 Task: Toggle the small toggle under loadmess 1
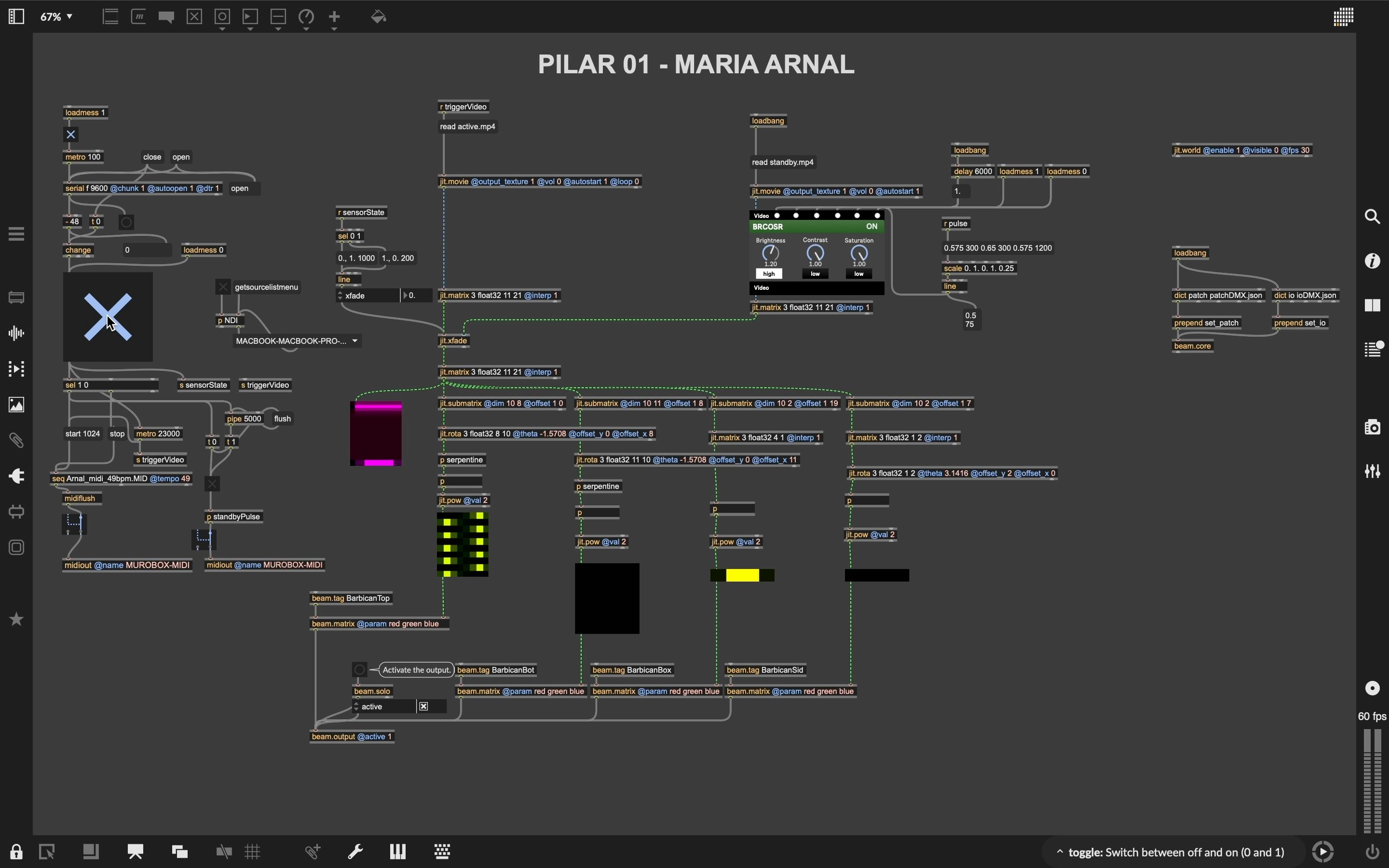[x=70, y=135]
